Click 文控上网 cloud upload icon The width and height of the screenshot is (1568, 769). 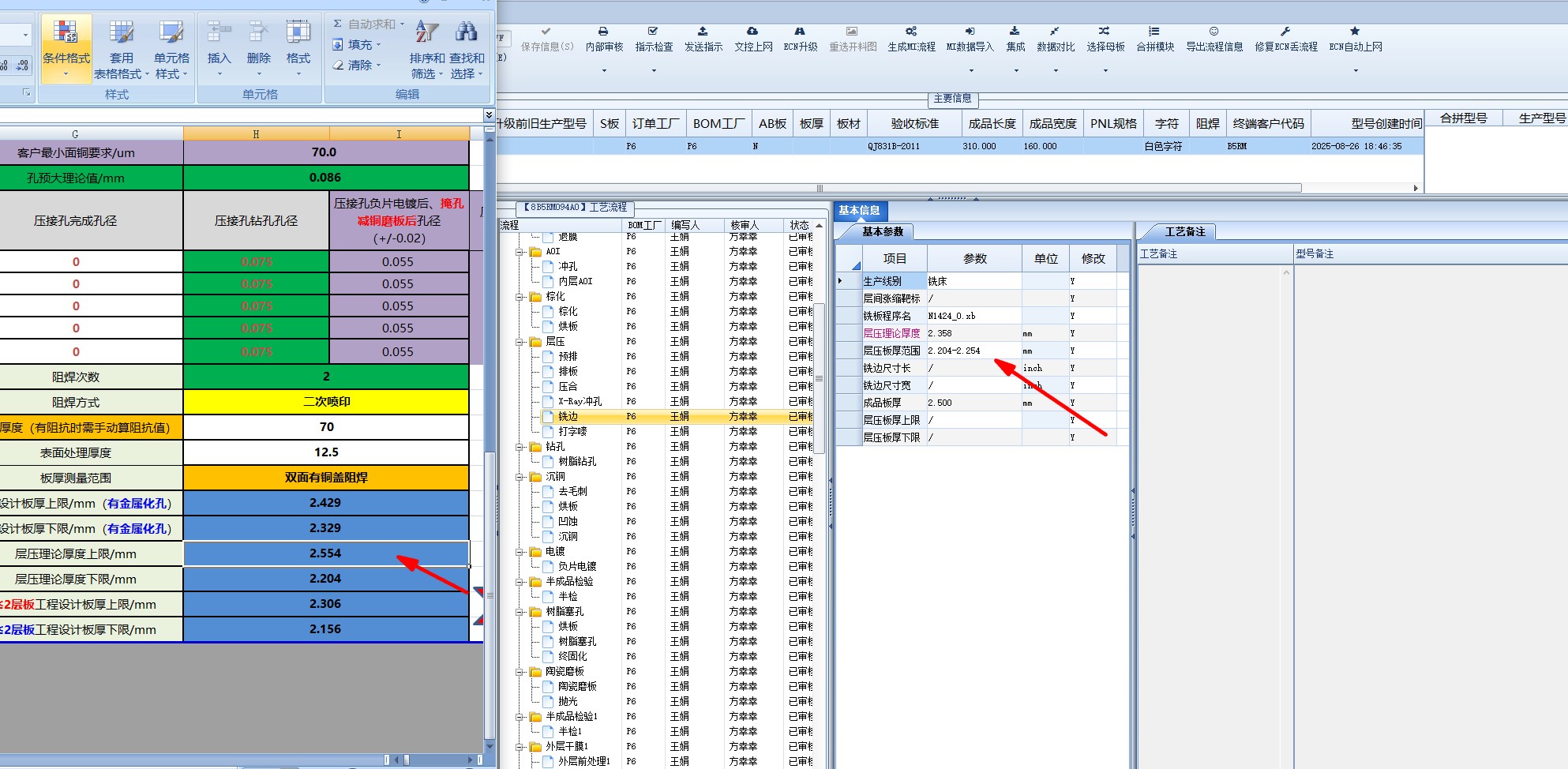(x=753, y=32)
